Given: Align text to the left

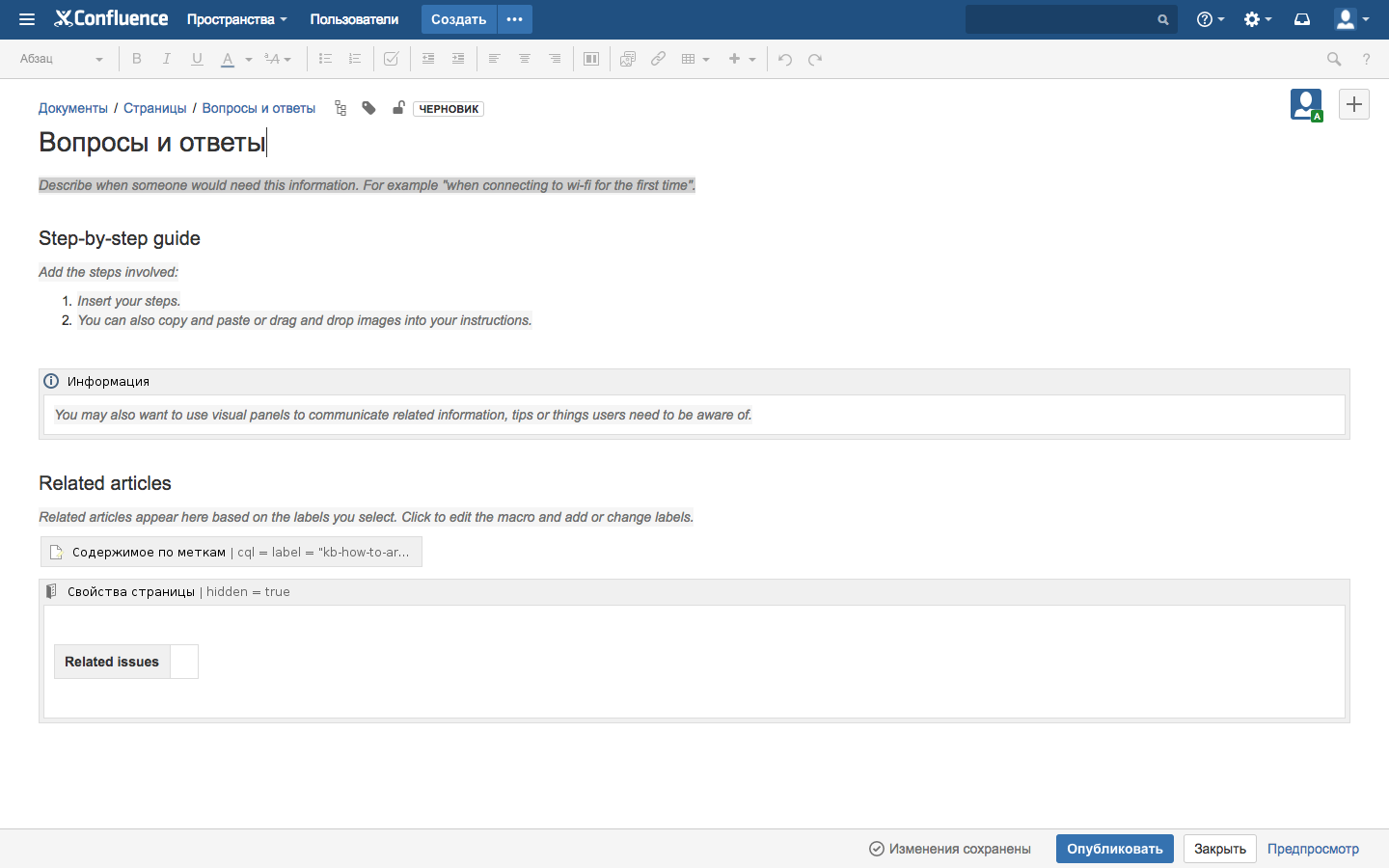Looking at the screenshot, I should pyautogui.click(x=494, y=59).
